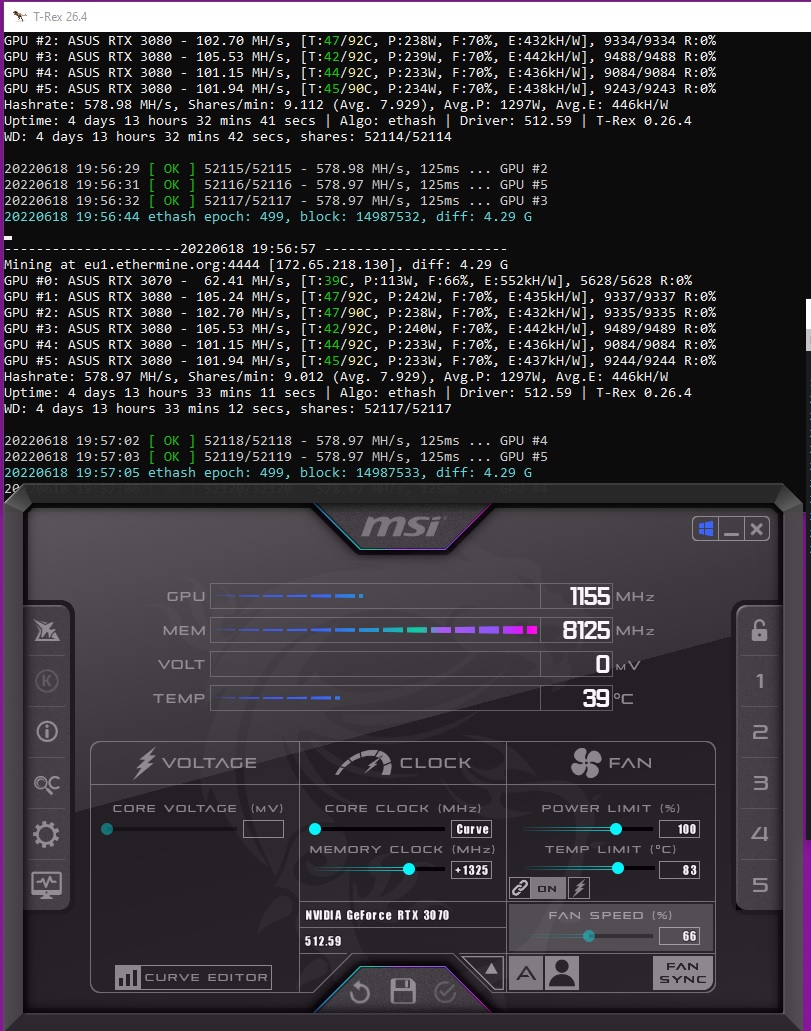The width and height of the screenshot is (811, 1031).
Task: Click the T-Rex 26.4 title bar icon
Action: click(18, 16)
